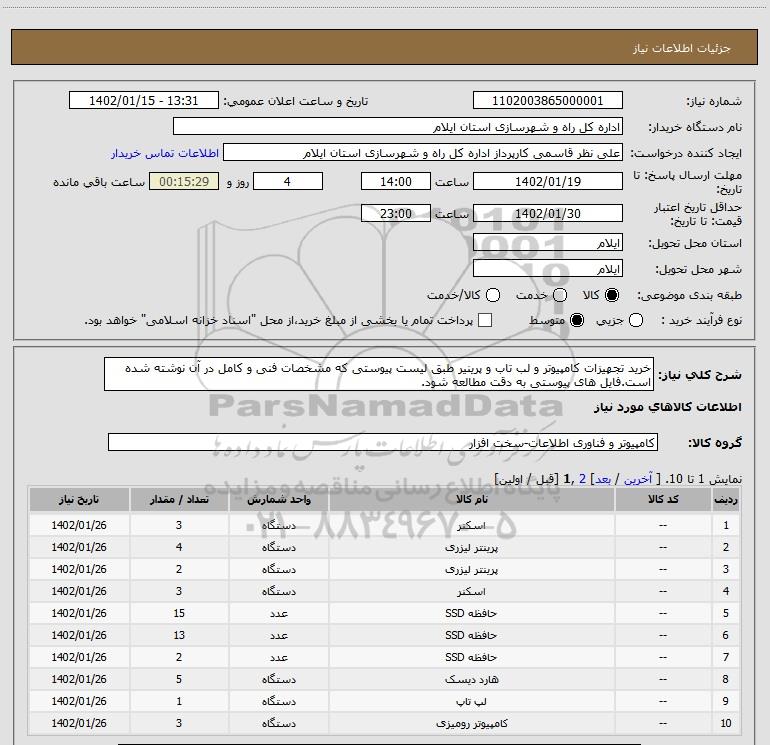Select کامپیوتر رومیزی in row 10
Screen dimensions: 770x745
point(471,723)
